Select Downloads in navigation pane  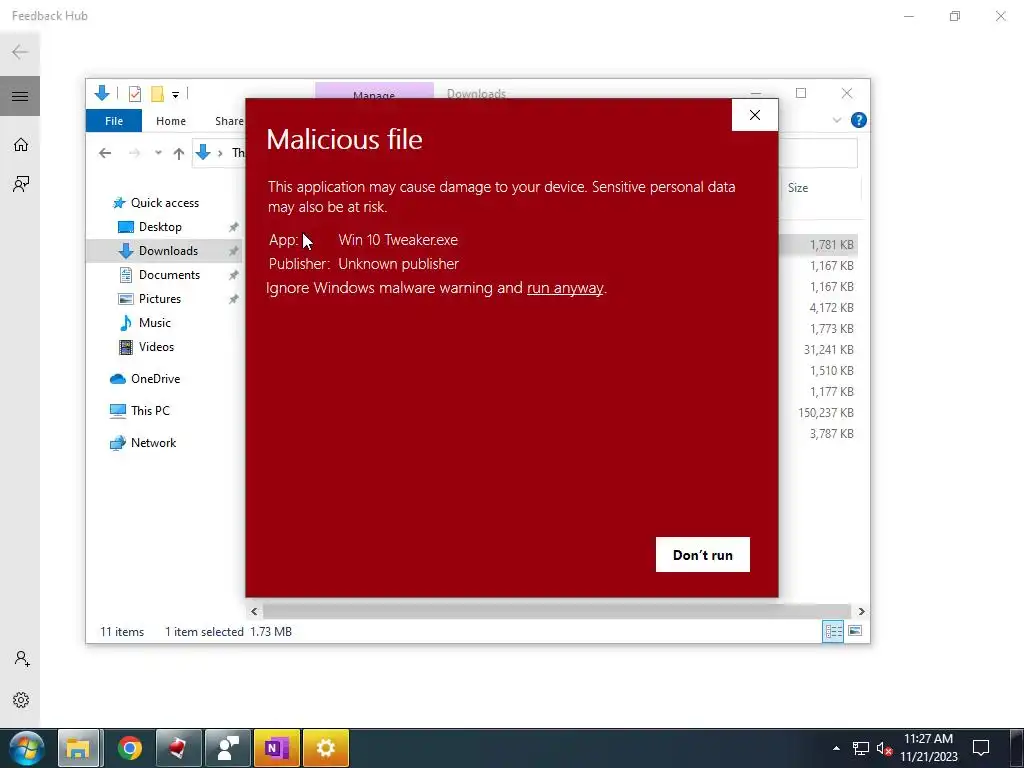168,251
